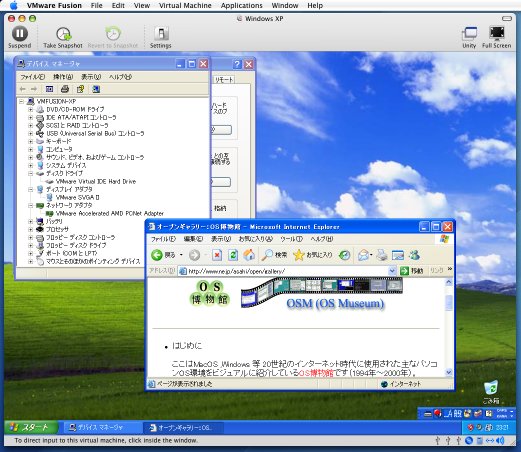Open the Windows XP Start button

[30, 427]
